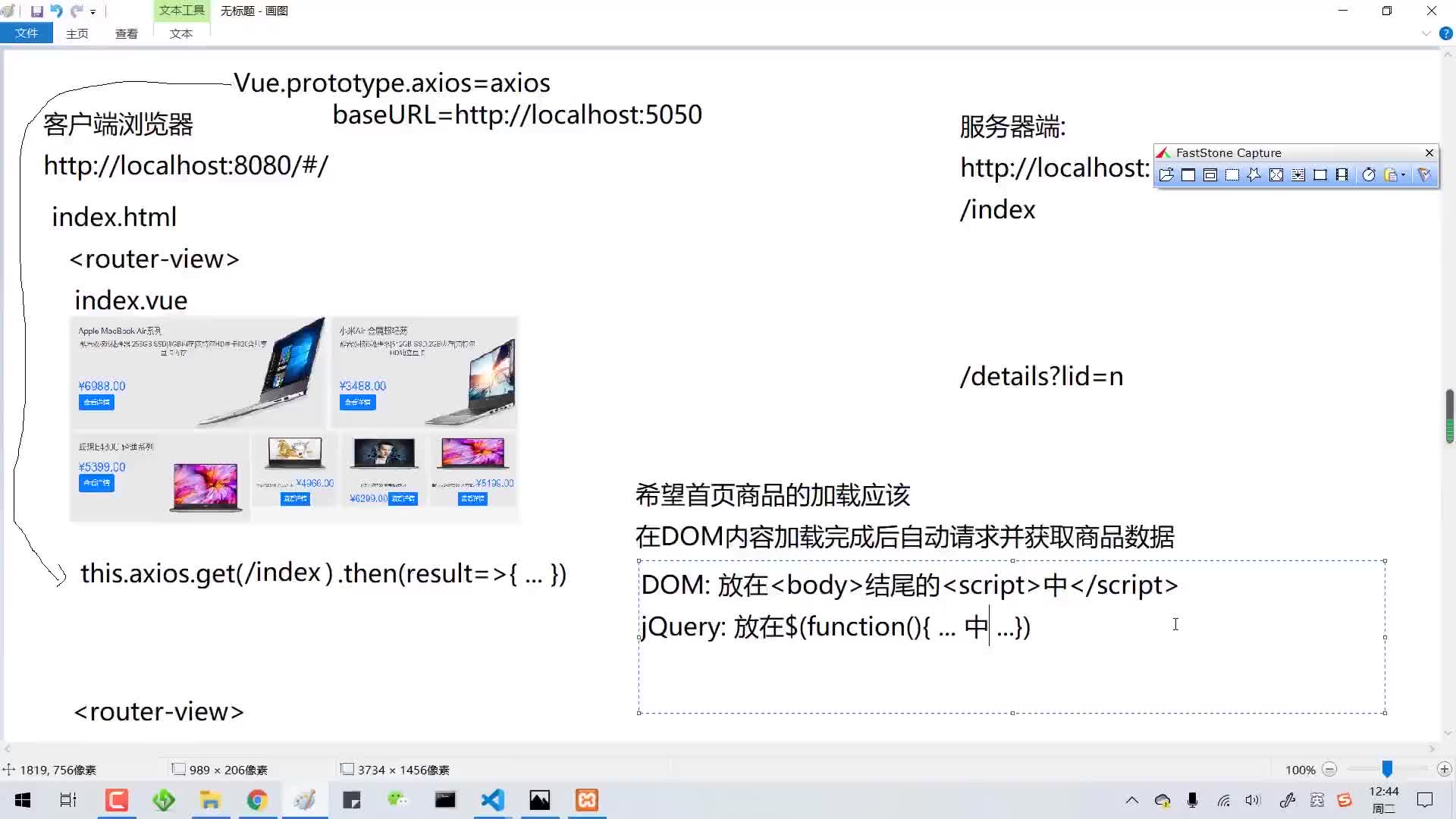Open XAMPP from the taskbar

[587, 800]
